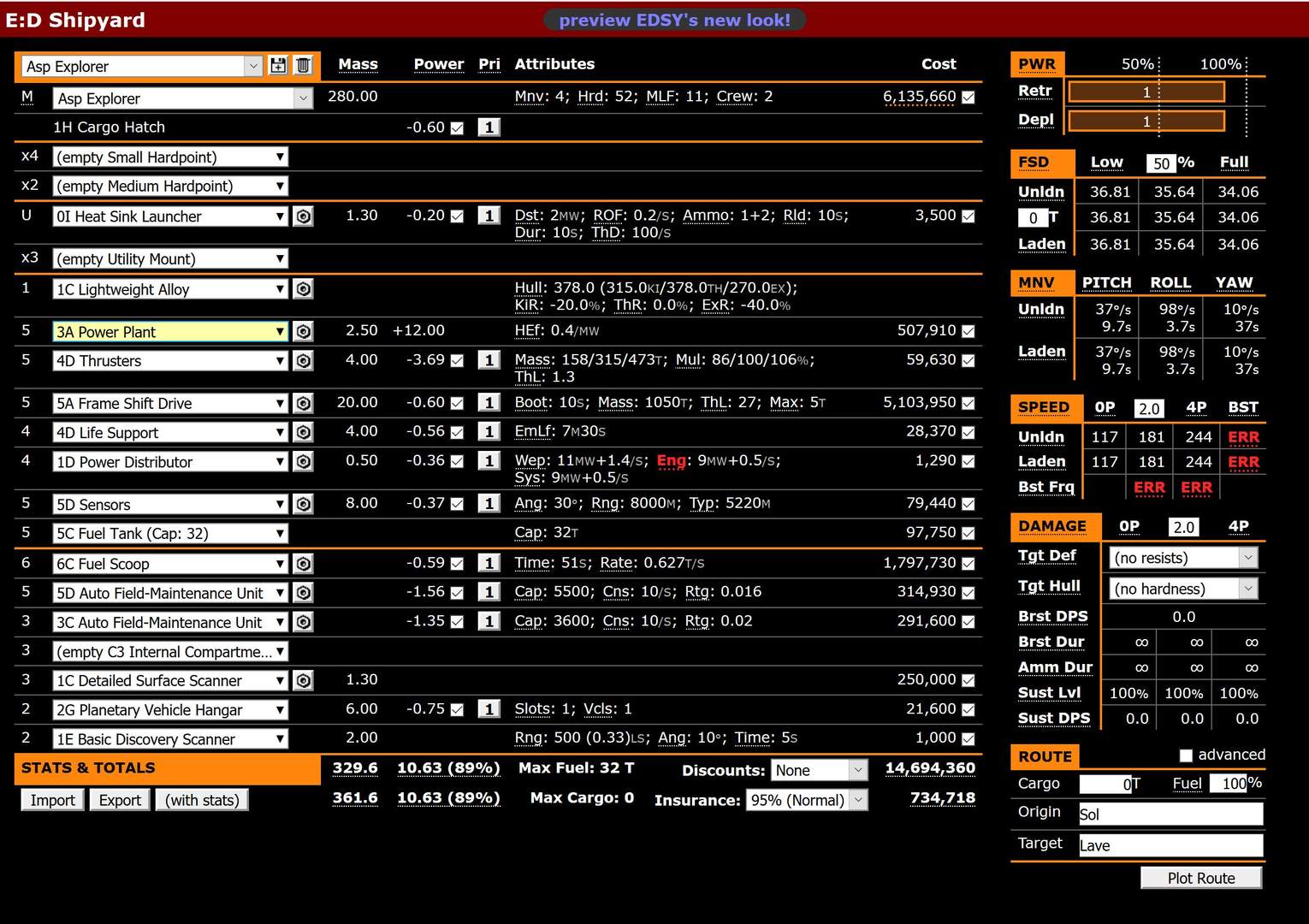Toggle power checkbox for 6C Fuel Scoop
Screen dimensions: 1309x924
(457, 564)
